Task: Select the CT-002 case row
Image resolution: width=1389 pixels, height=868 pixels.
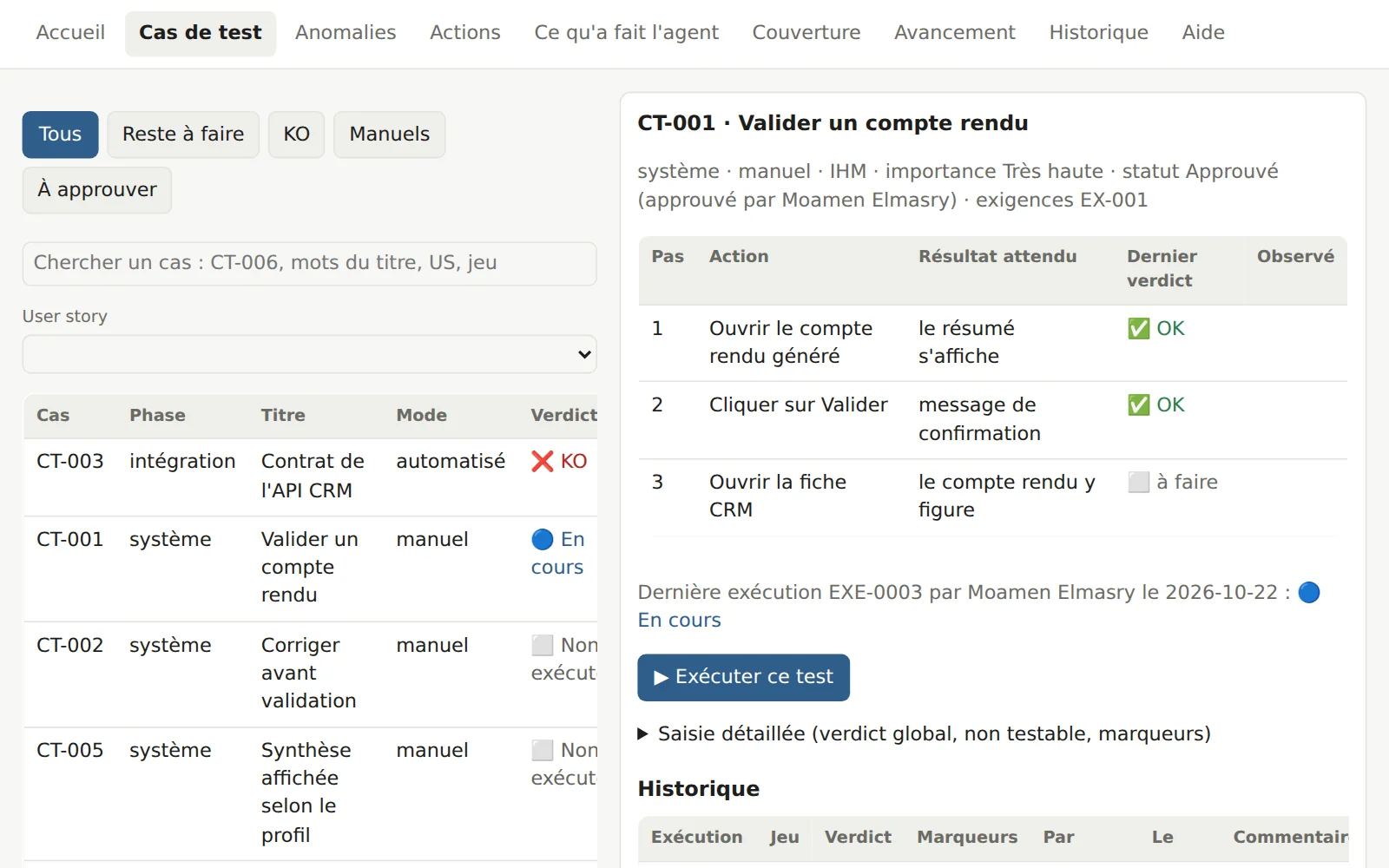Action: click(311, 674)
